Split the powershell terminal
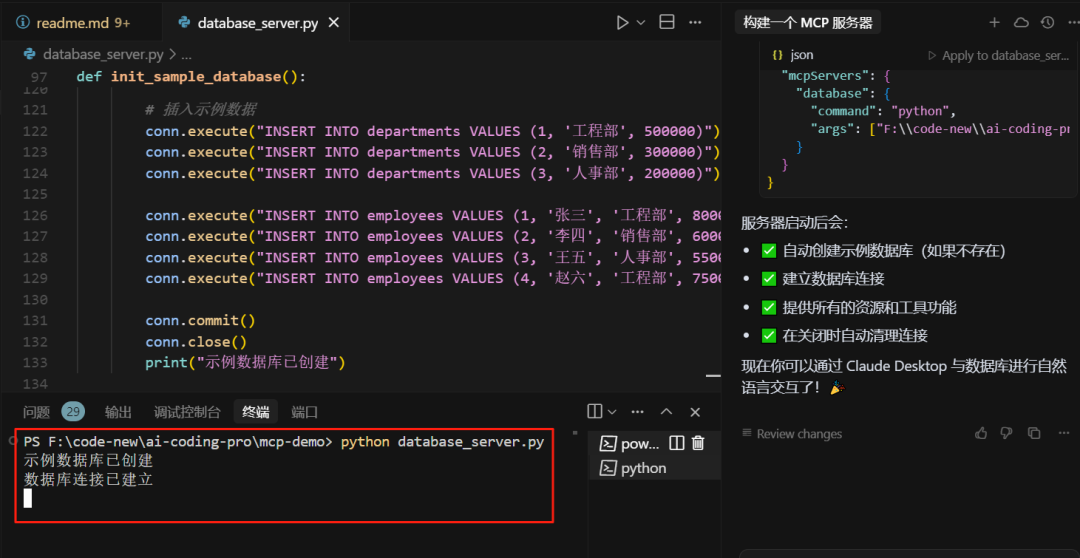1080x558 pixels. (676, 443)
